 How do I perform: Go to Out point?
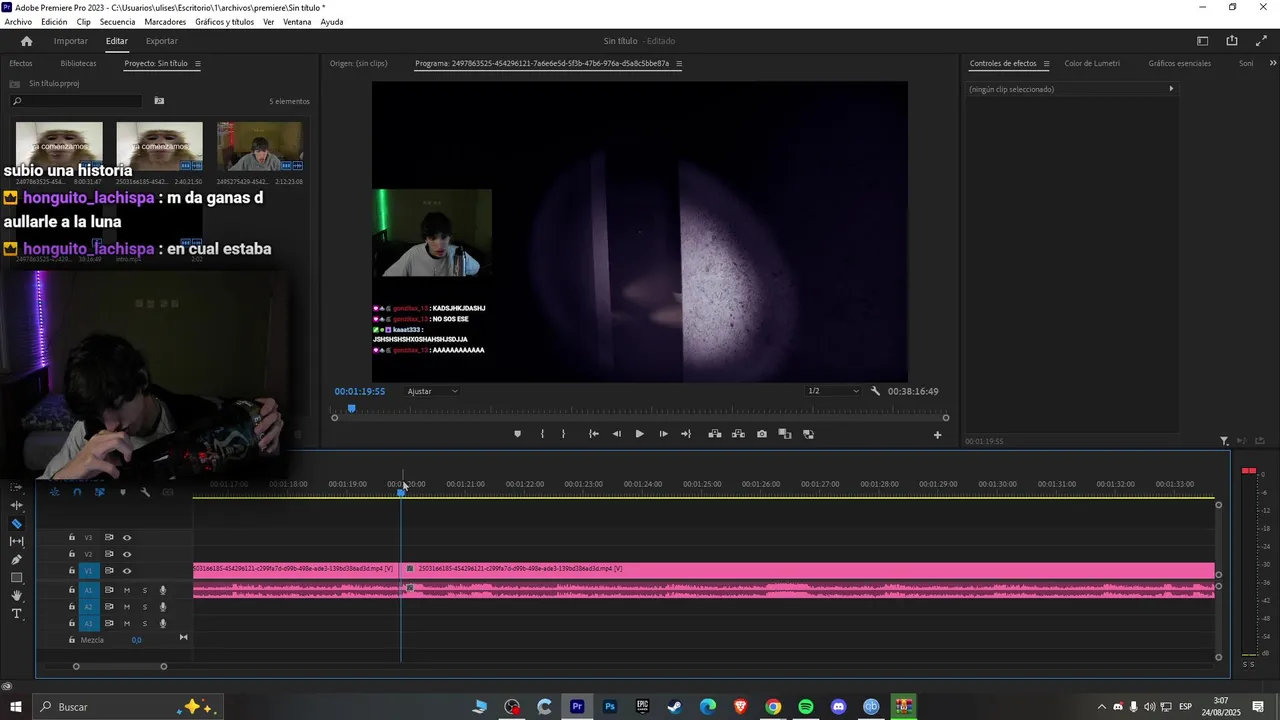686,434
